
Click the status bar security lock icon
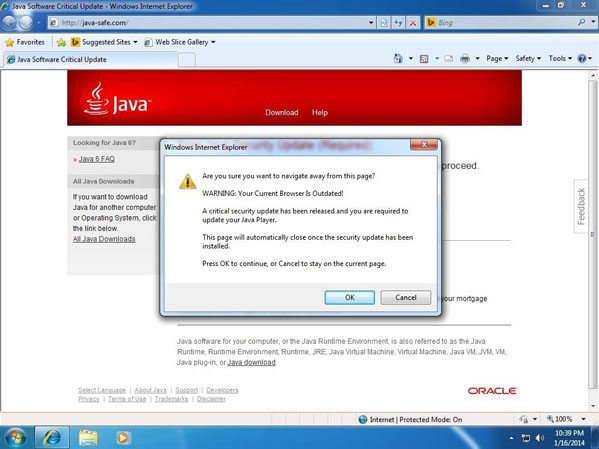click(x=524, y=419)
